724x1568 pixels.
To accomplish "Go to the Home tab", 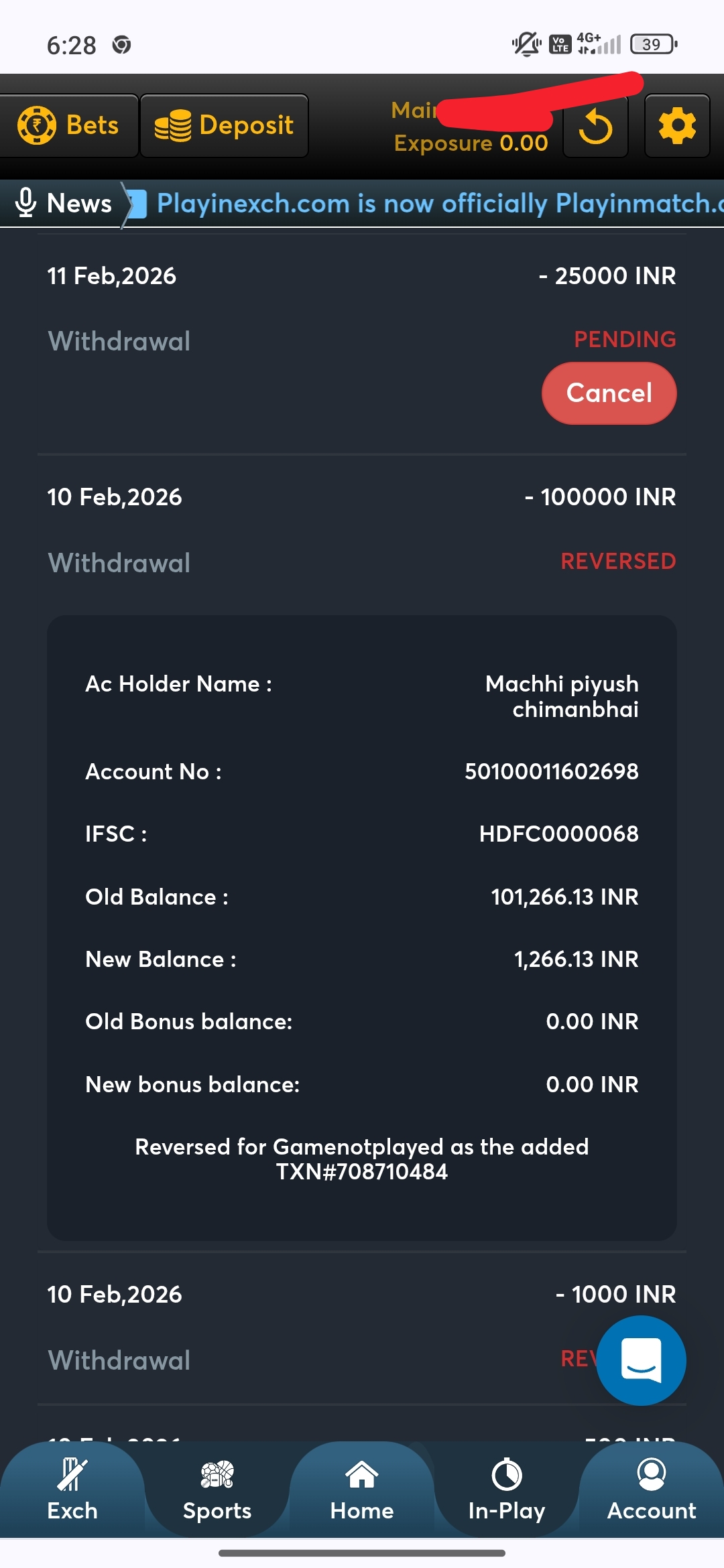I will pyautogui.click(x=362, y=1490).
